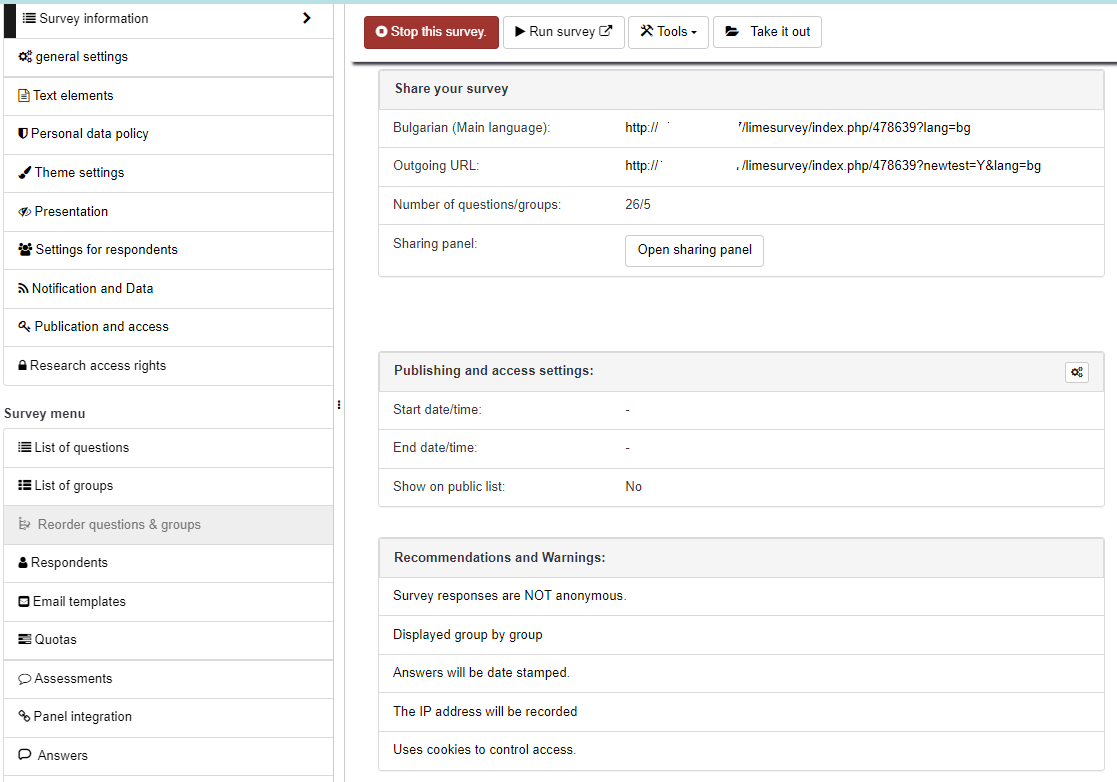
Task: Click the Survey menu section heading
Action: 44,414
